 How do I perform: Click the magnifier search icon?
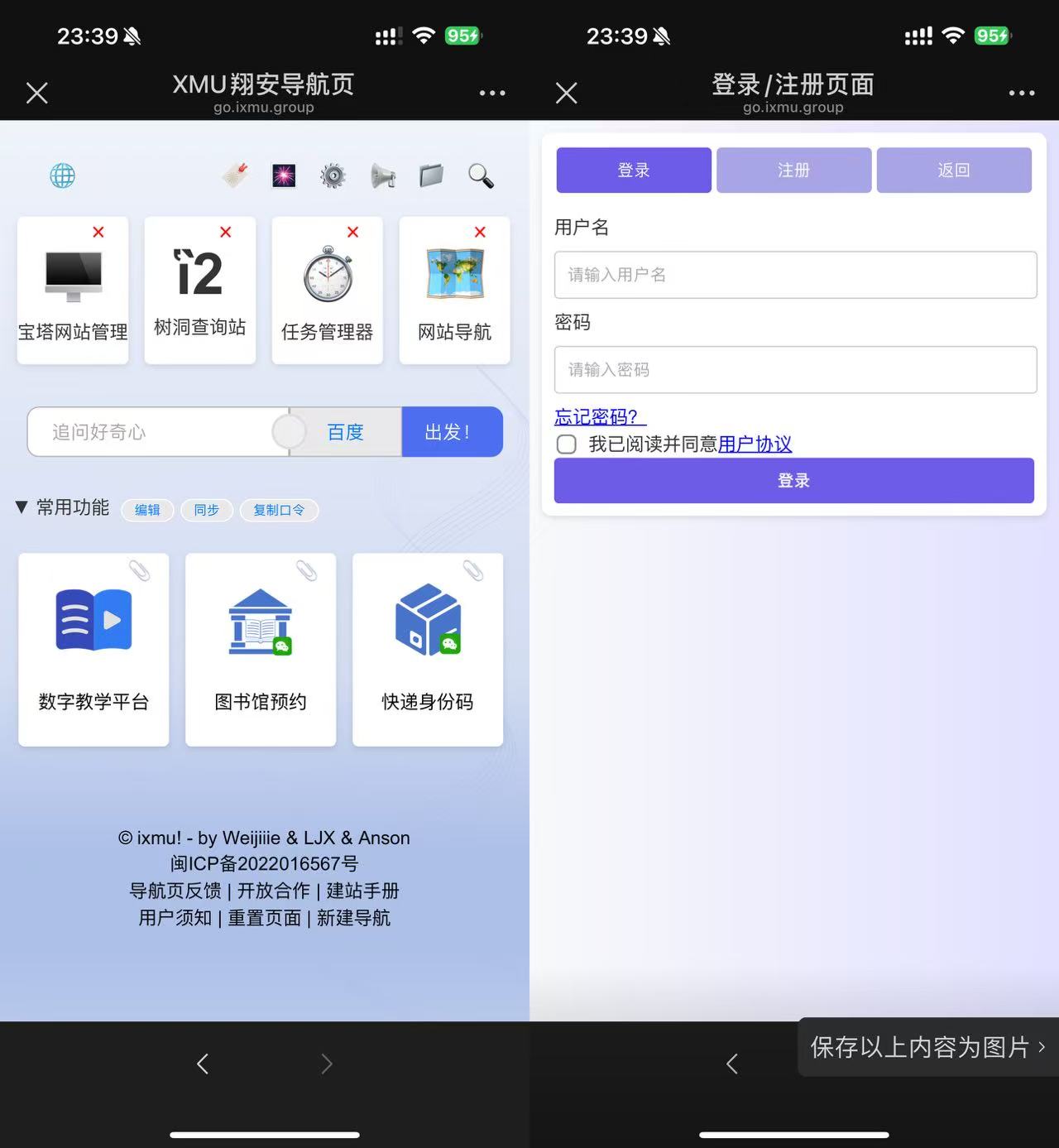pos(481,175)
